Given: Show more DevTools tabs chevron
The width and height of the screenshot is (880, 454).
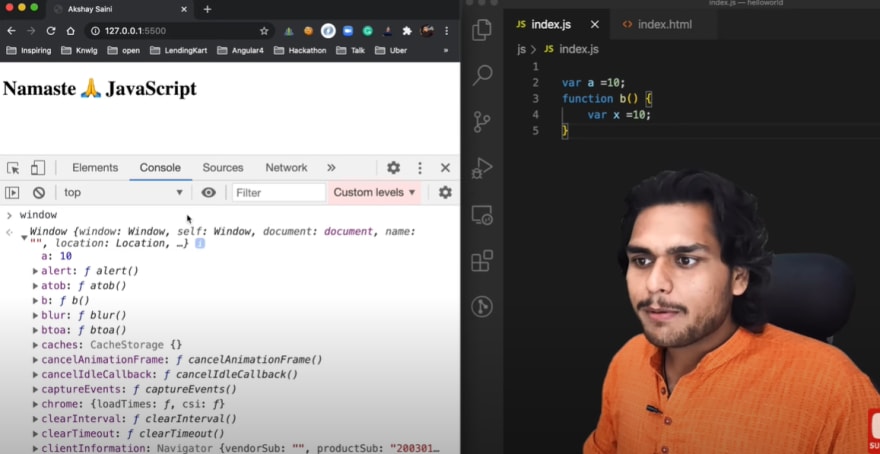Looking at the screenshot, I should tap(331, 168).
